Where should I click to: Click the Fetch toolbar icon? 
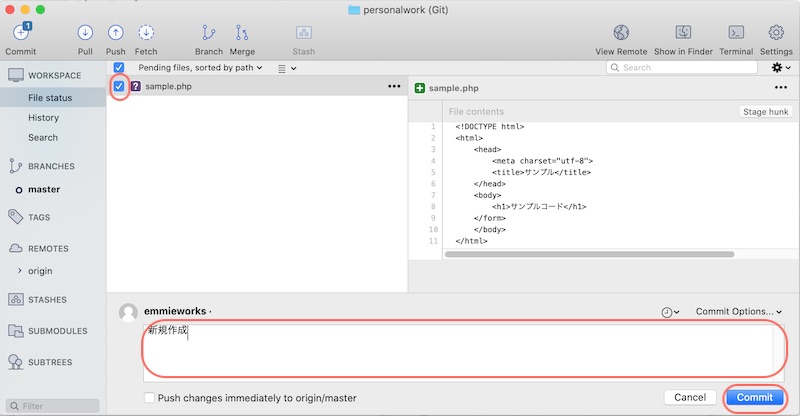pos(146,33)
